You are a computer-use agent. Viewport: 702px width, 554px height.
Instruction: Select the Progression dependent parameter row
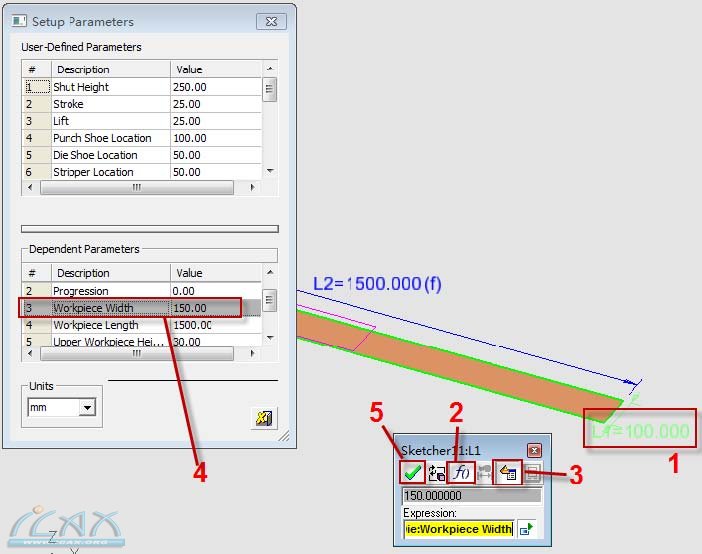(x=141, y=291)
